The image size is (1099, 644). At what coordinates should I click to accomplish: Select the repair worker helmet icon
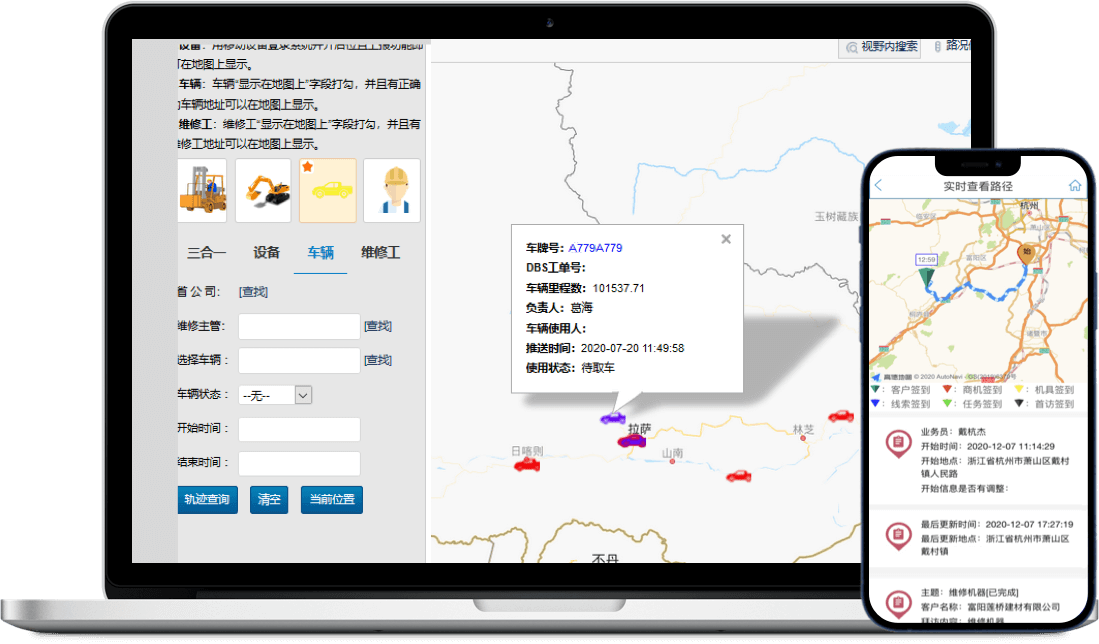pos(392,190)
